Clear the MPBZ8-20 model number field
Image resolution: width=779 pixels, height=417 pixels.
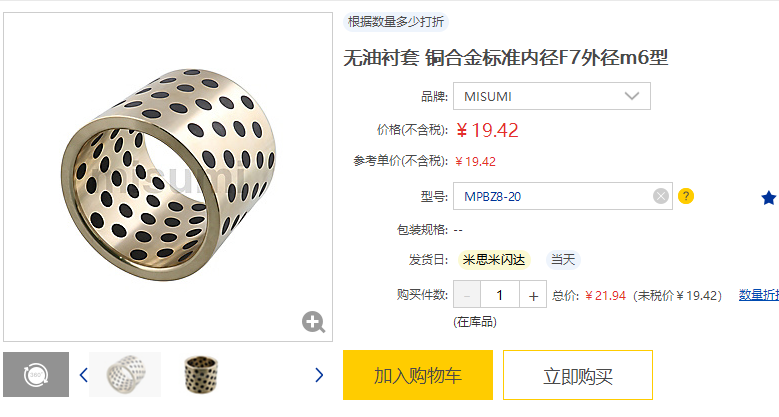(x=661, y=196)
